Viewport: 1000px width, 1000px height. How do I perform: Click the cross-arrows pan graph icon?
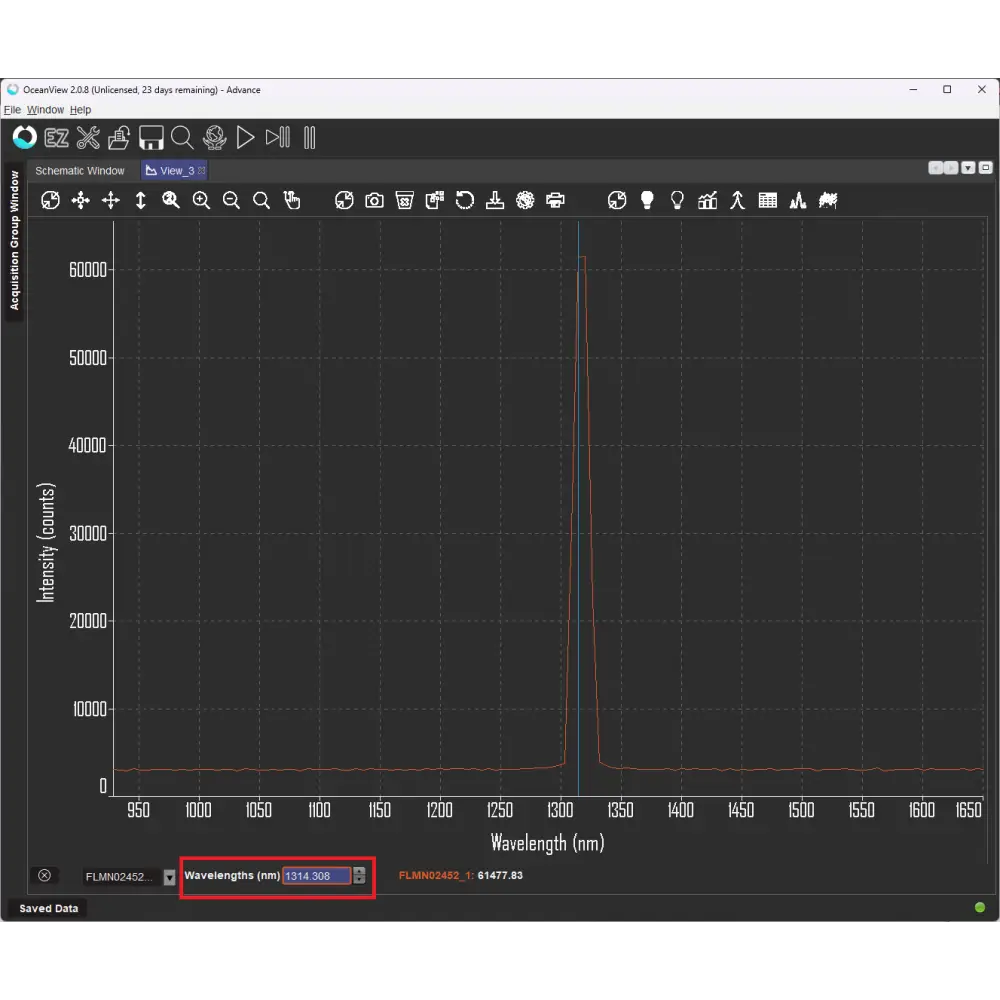tap(111, 201)
